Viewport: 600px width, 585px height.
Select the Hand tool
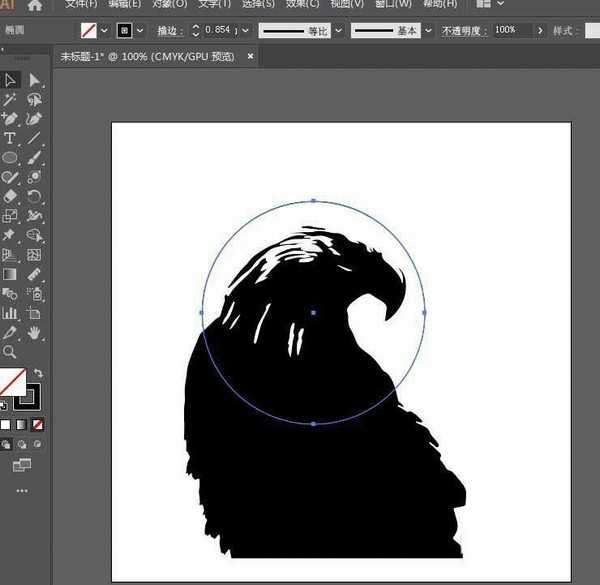tap(34, 332)
